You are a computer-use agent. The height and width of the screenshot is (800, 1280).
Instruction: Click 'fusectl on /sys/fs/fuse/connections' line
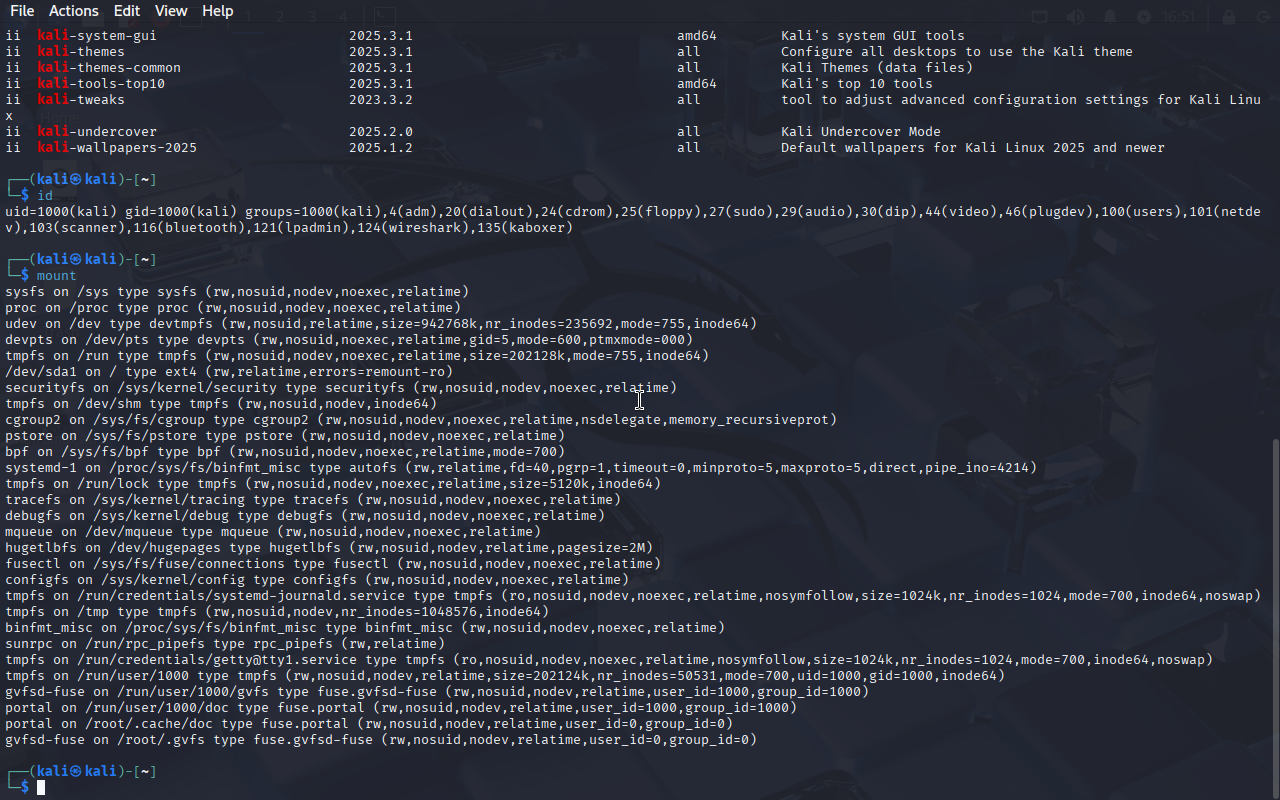pyautogui.click(x=333, y=563)
